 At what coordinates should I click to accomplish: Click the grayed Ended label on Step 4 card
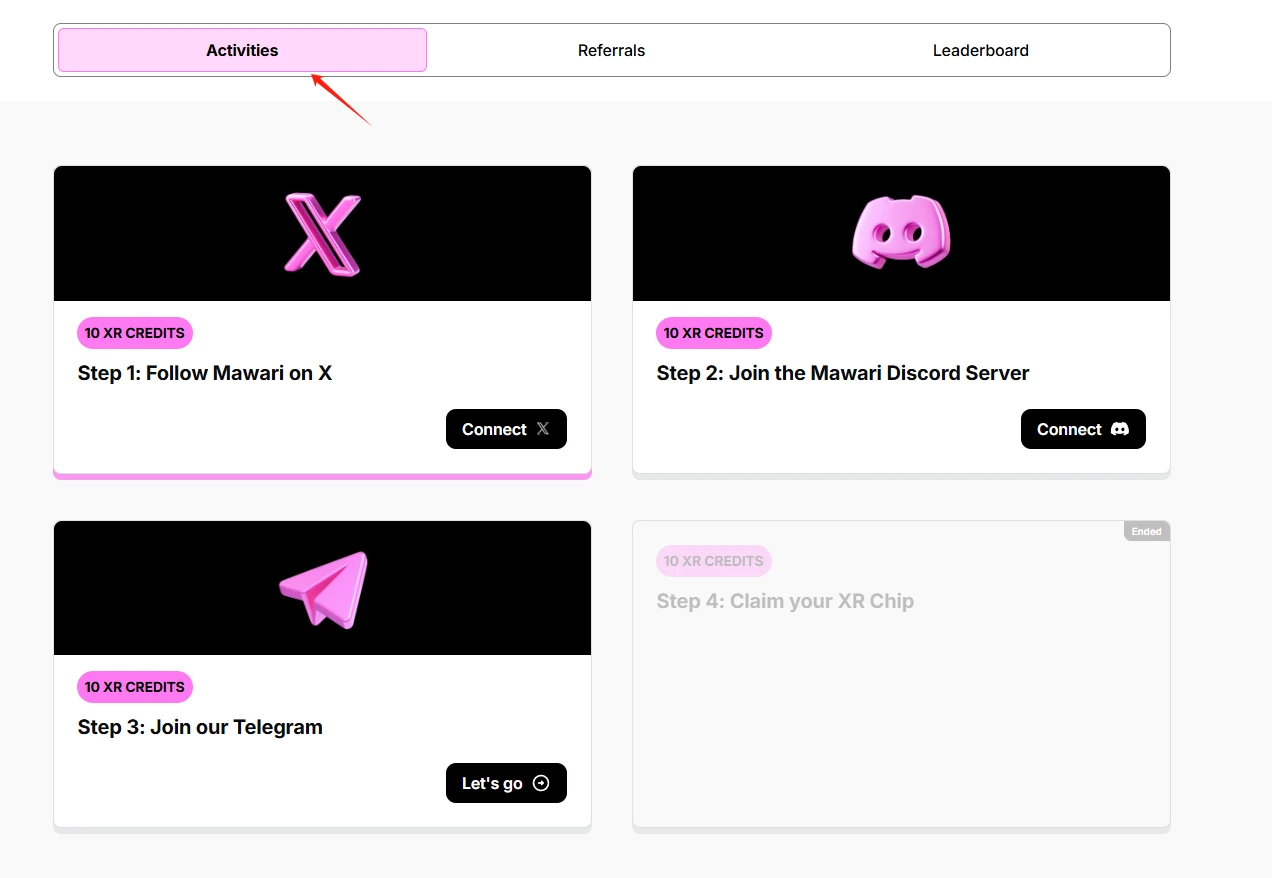[x=1146, y=531]
